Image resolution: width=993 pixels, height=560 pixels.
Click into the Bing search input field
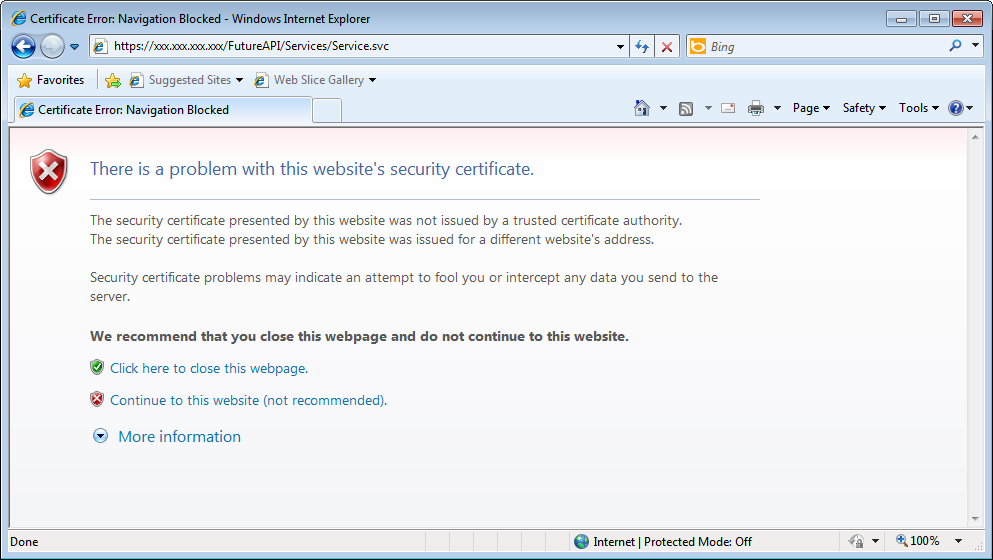point(825,46)
